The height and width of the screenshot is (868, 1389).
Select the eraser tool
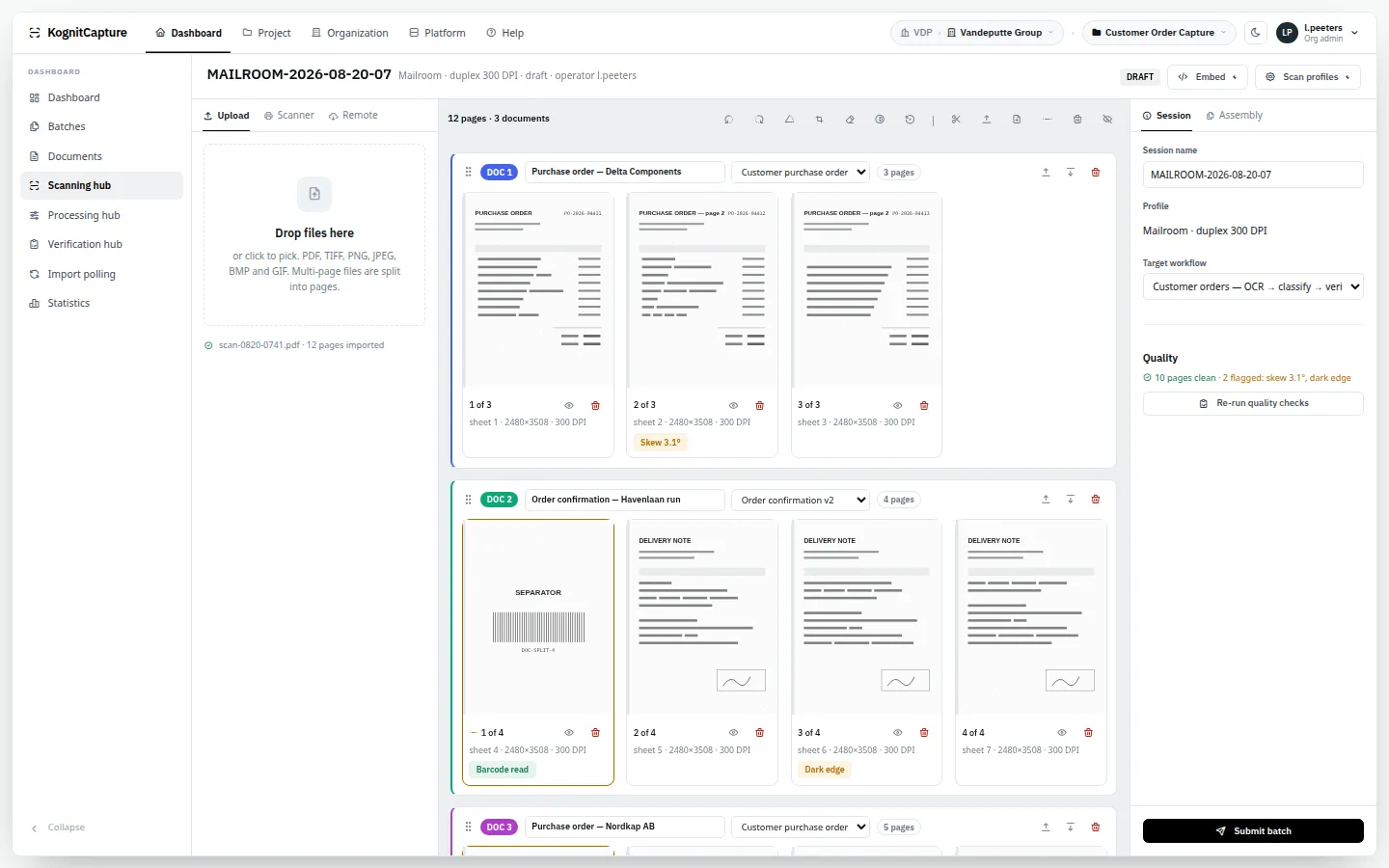point(850,120)
